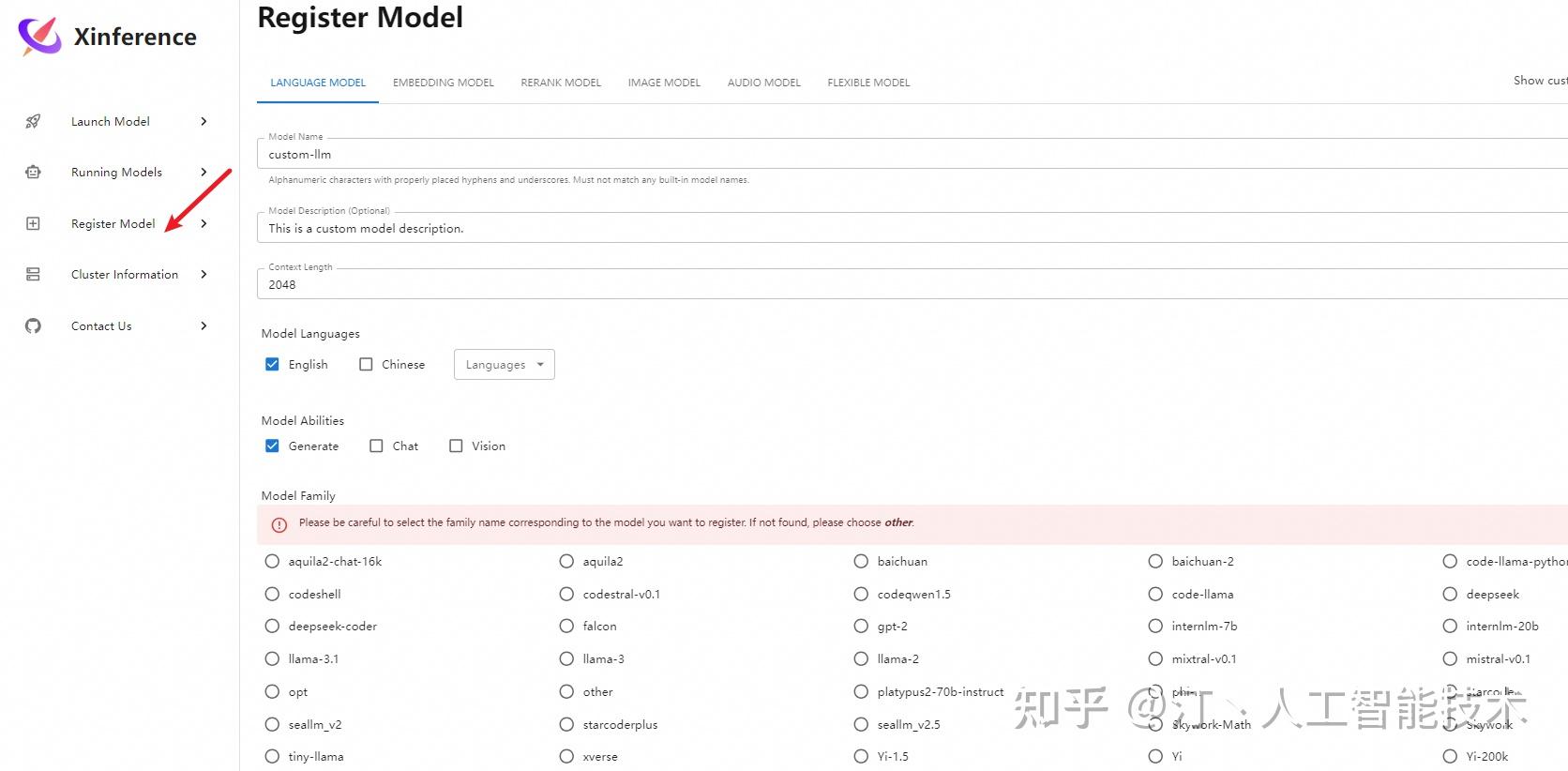Click the Xinference logo
1568x771 pixels.
click(38, 37)
